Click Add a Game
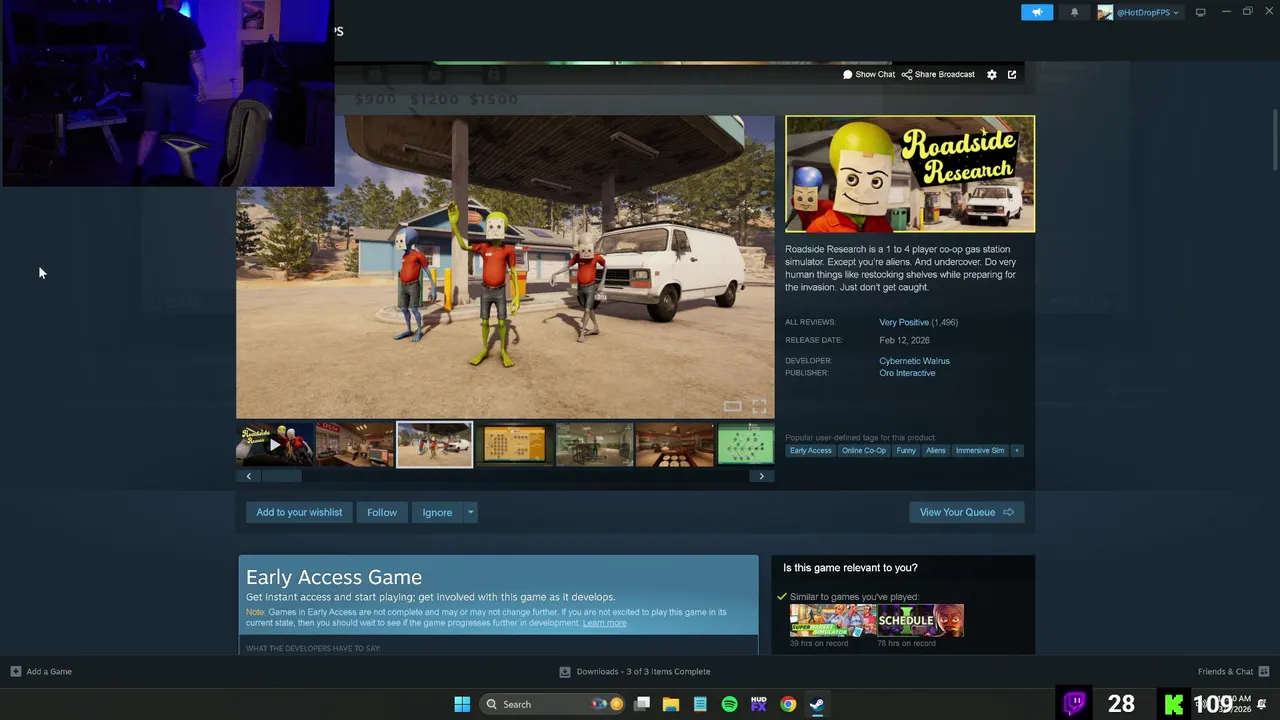Screen dimensions: 1280x720 tap(41, 671)
